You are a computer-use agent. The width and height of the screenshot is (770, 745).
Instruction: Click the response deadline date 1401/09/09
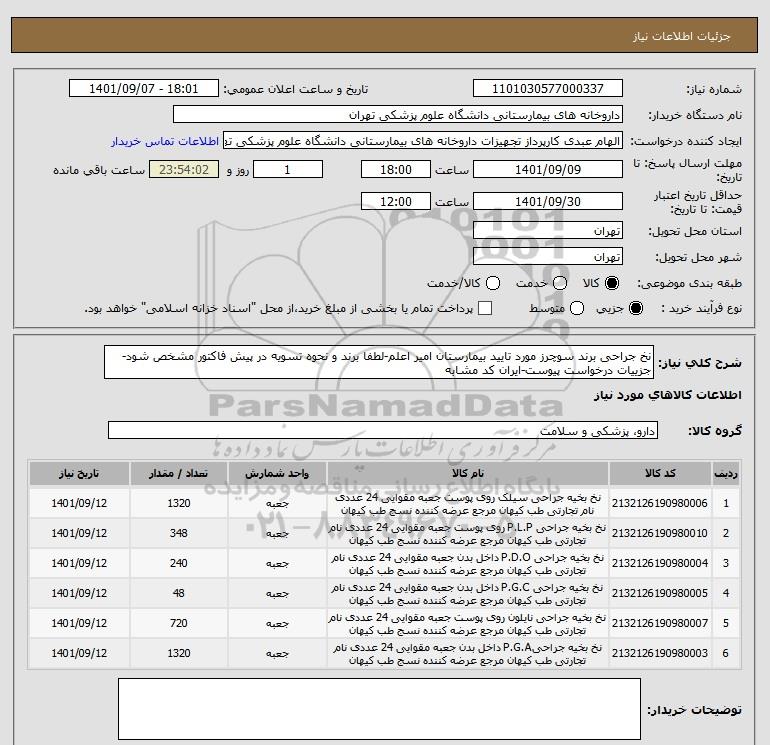pos(548,169)
